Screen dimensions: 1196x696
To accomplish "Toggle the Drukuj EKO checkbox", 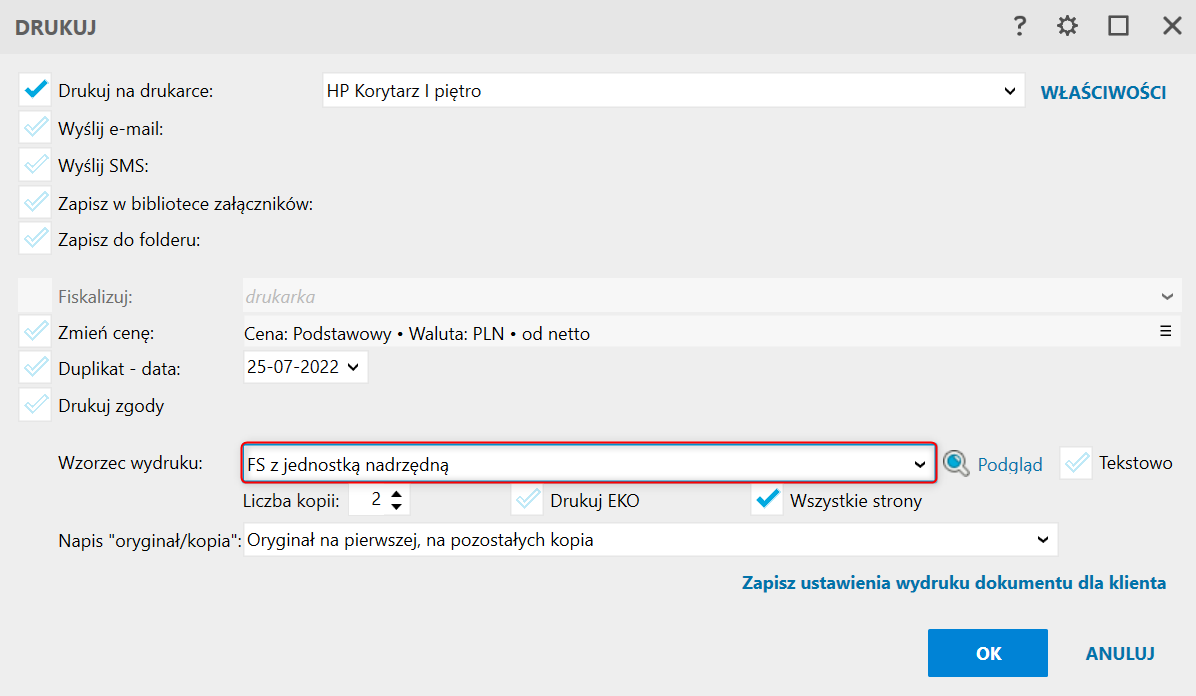I will click(527, 500).
